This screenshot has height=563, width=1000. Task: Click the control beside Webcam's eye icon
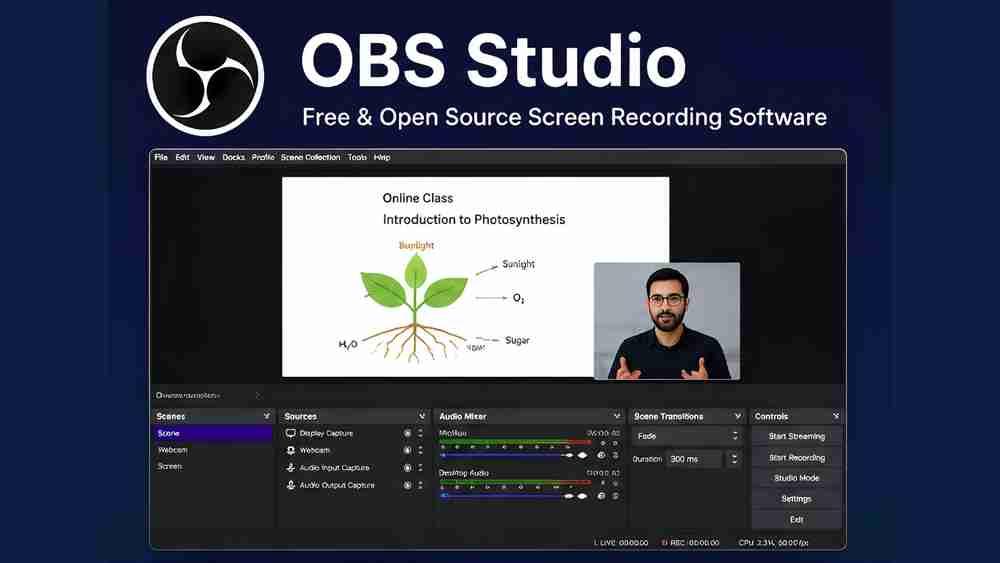click(420, 450)
